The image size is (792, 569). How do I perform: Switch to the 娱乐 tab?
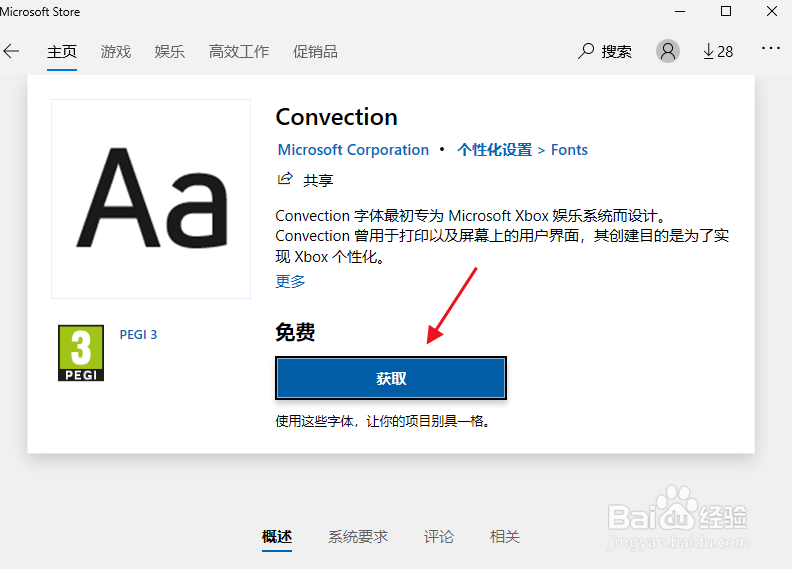(x=170, y=51)
